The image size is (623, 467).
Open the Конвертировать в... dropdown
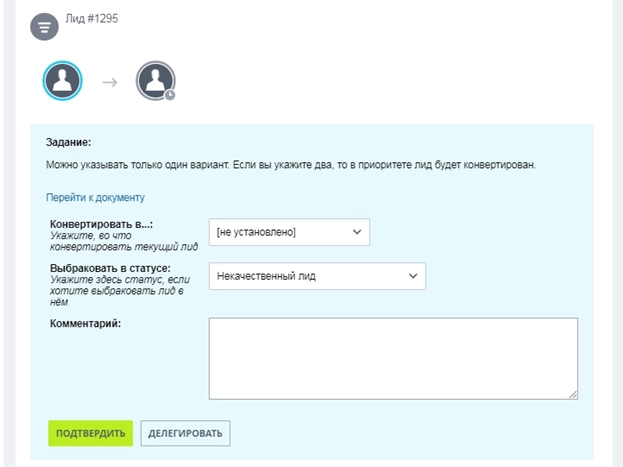[289, 232]
